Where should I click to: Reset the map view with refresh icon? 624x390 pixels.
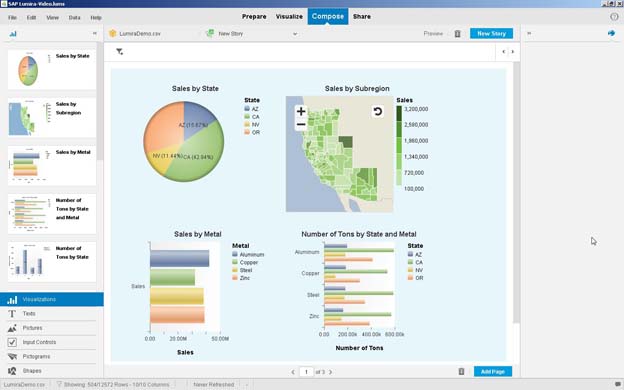coord(378,111)
